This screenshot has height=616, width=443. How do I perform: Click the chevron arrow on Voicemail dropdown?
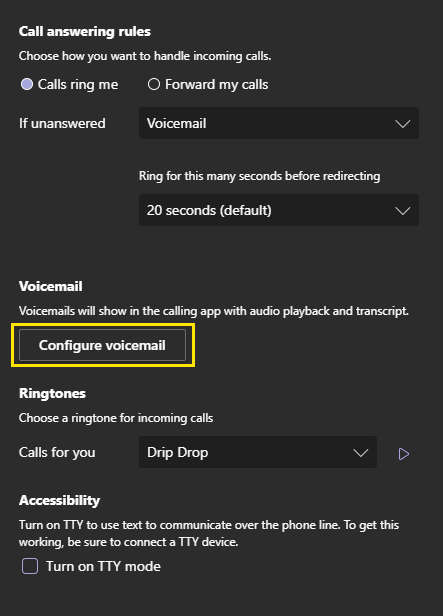403,124
